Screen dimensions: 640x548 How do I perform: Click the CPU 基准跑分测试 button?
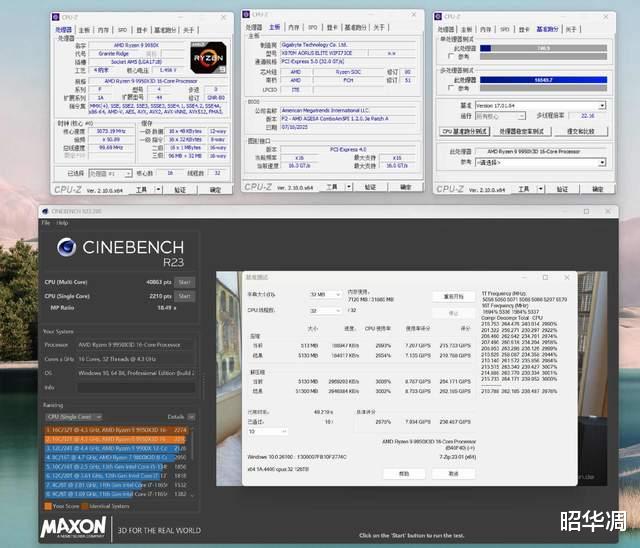pyautogui.click(x=464, y=131)
